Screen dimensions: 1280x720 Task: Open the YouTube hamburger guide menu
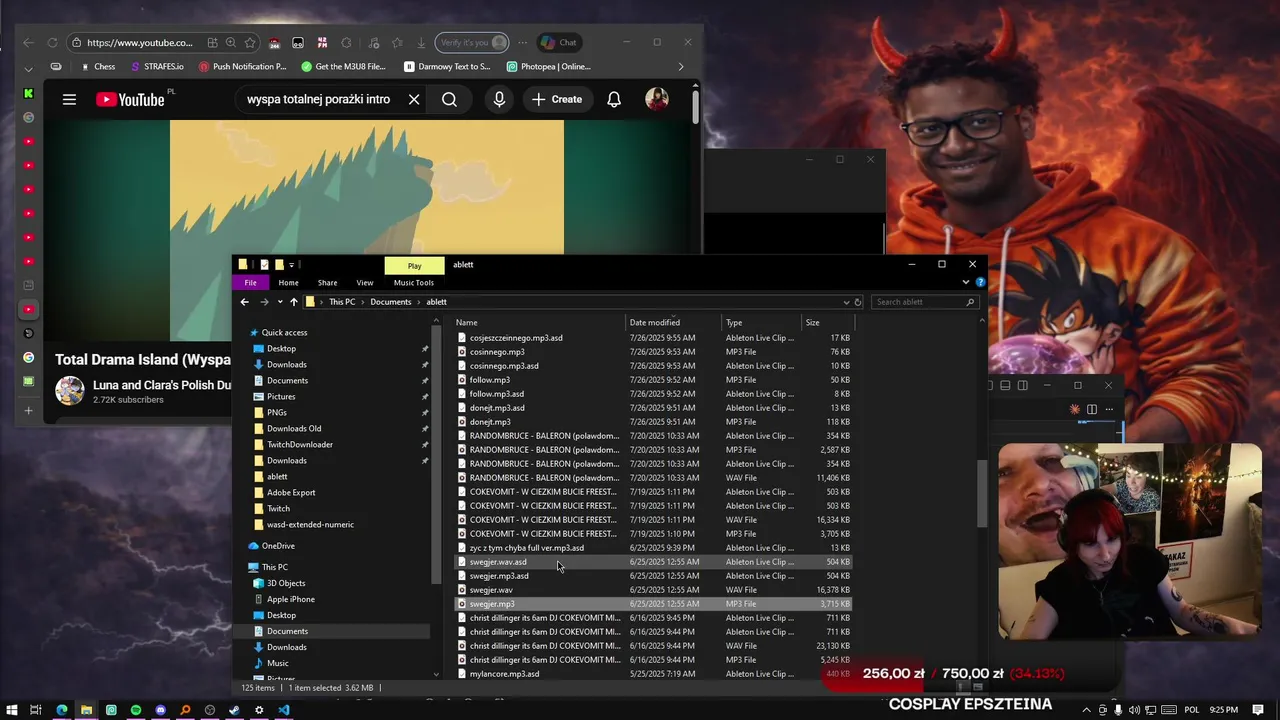(69, 99)
